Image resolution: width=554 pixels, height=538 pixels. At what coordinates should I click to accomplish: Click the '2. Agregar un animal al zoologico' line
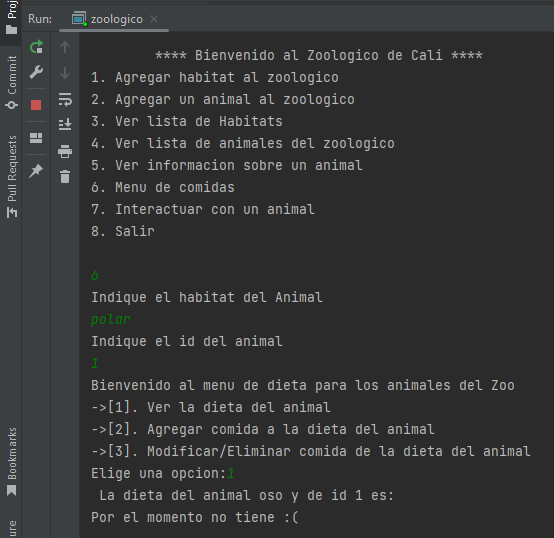pos(223,99)
